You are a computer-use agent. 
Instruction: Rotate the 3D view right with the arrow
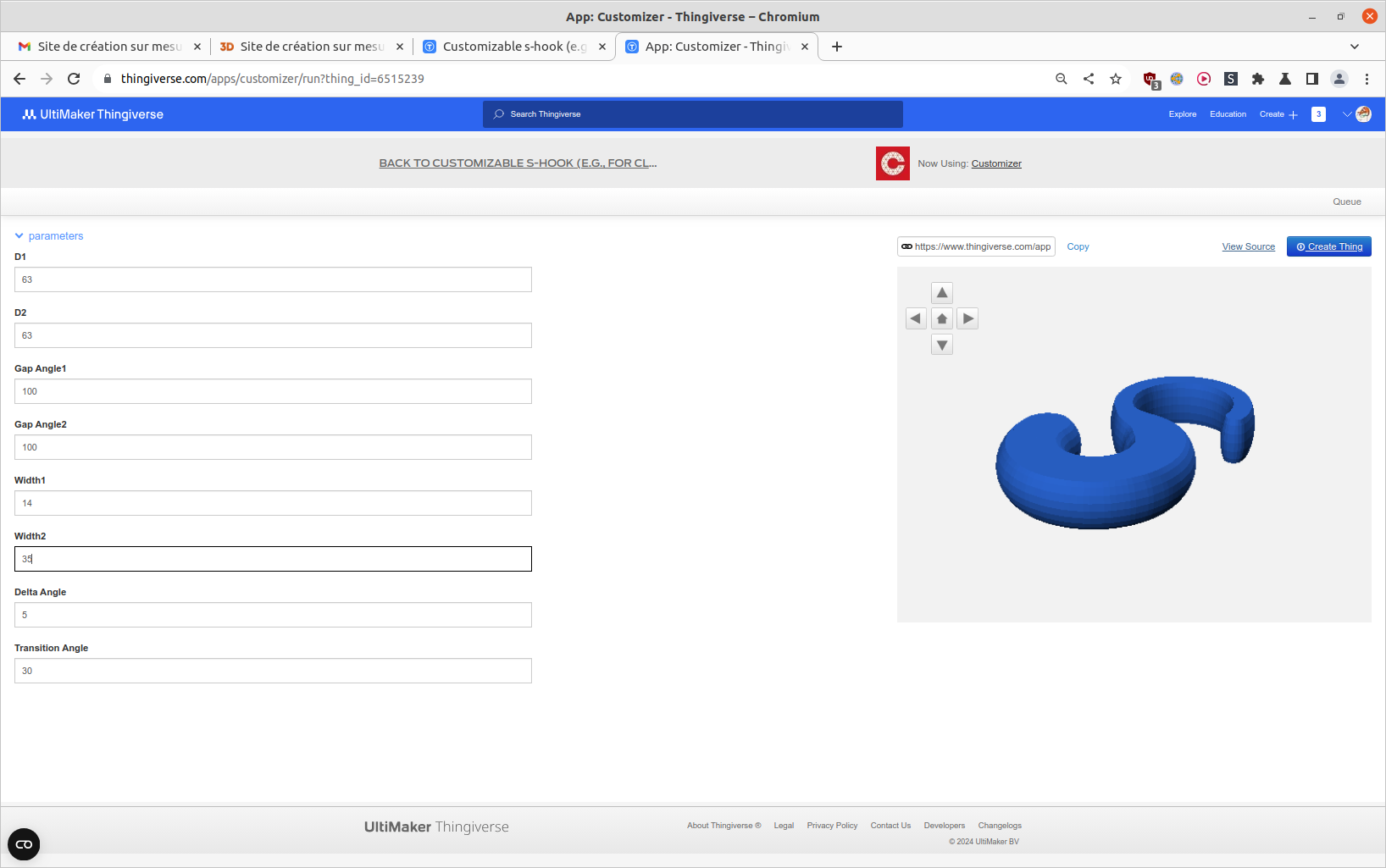[967, 318]
